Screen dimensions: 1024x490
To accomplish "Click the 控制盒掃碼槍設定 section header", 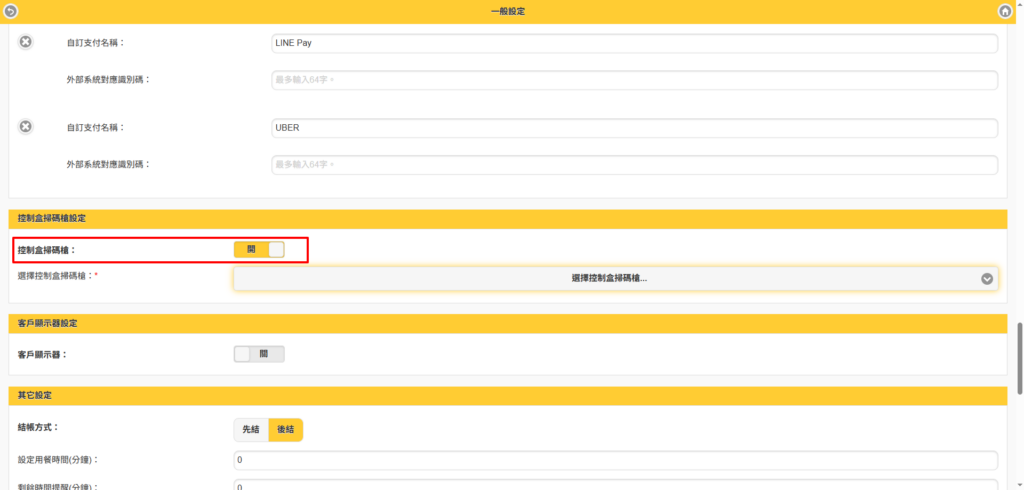I will pyautogui.click(x=507, y=218).
